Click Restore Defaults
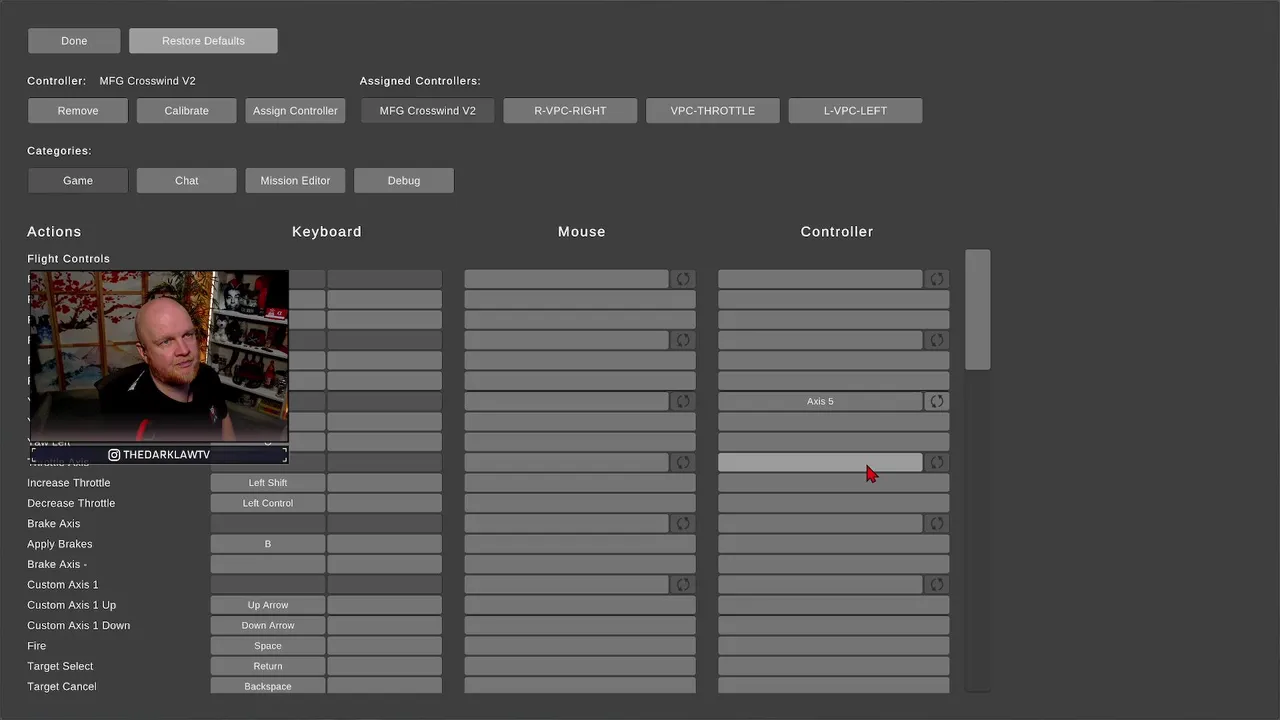The image size is (1280, 720). tap(203, 41)
